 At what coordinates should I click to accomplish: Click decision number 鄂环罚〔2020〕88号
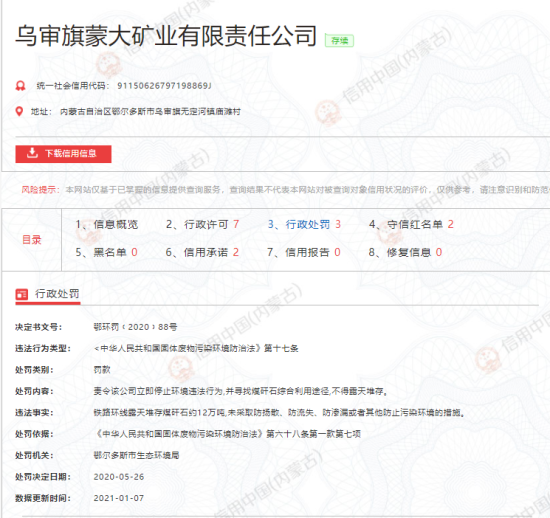coord(135,327)
